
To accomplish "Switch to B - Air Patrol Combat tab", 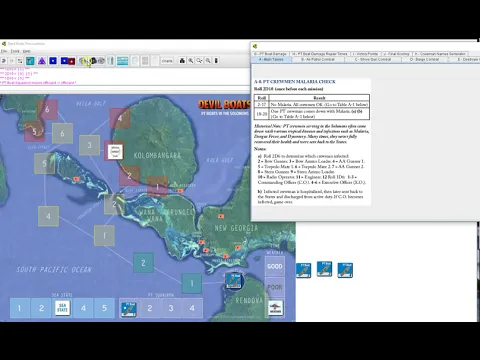I will [x=318, y=59].
